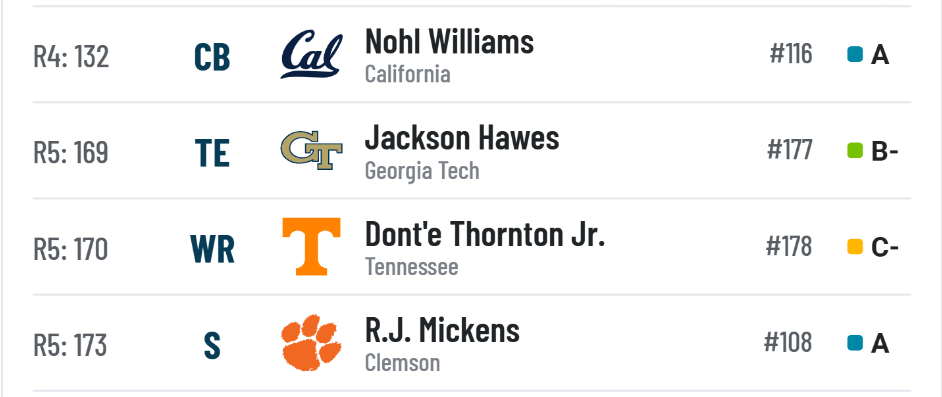Click the Georgia Tech GT logo
This screenshot has height=397, width=942.
(x=311, y=150)
